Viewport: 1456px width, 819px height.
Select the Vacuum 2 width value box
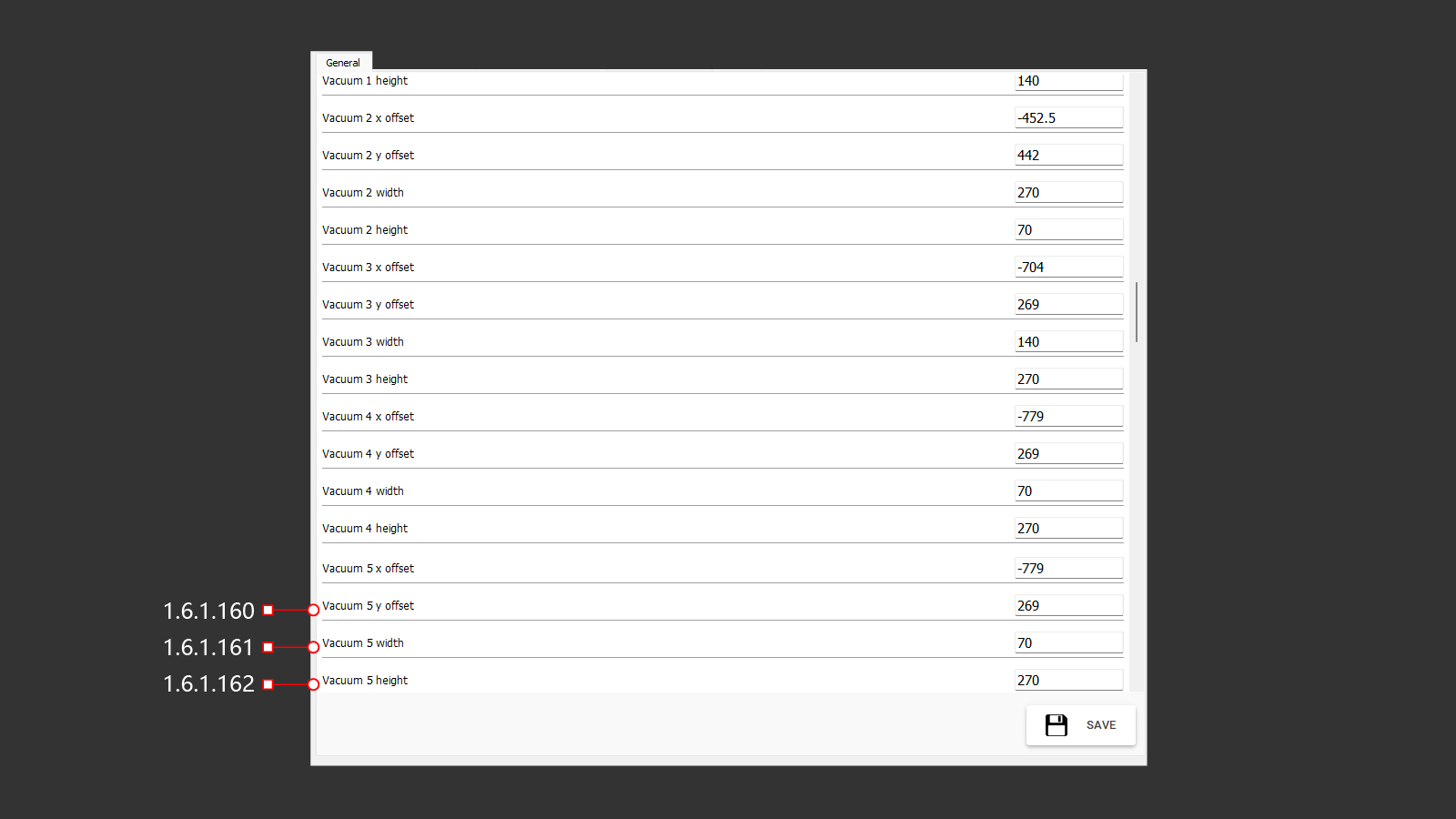click(x=1067, y=193)
